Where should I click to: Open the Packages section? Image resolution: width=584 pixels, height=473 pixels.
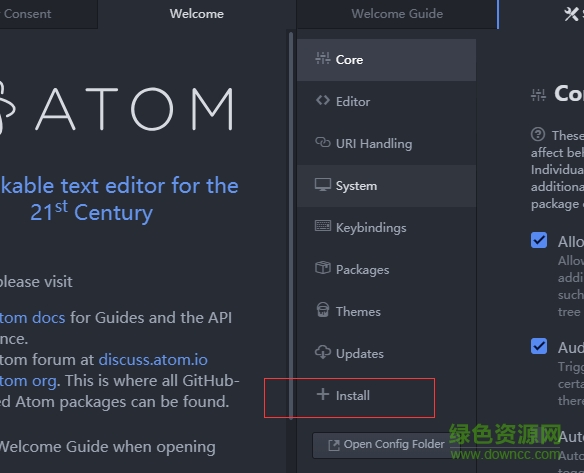click(386, 270)
